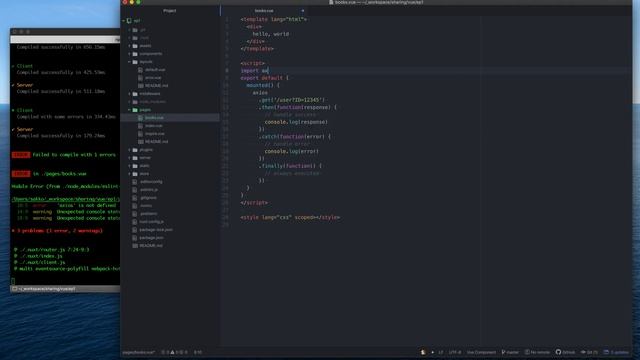
Task: Open .prettierrc file
Action: [x=148, y=213]
